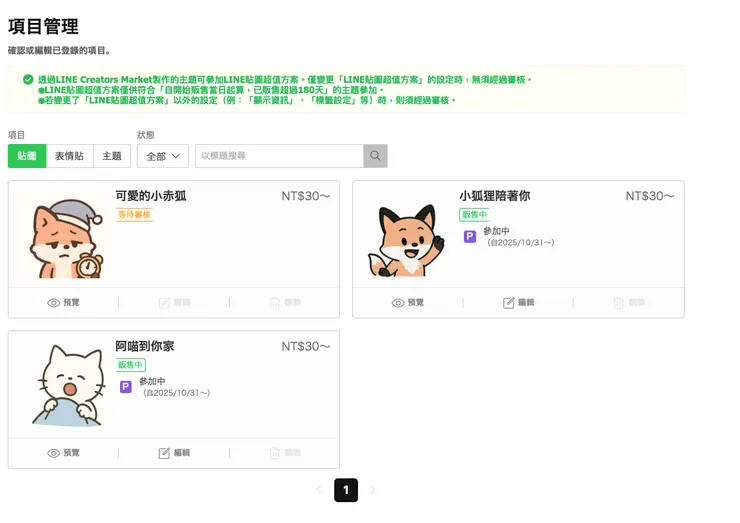Click the 販售中 badge on 小狐狸陪著你
Viewport: 740px width, 523px height.
474,215
